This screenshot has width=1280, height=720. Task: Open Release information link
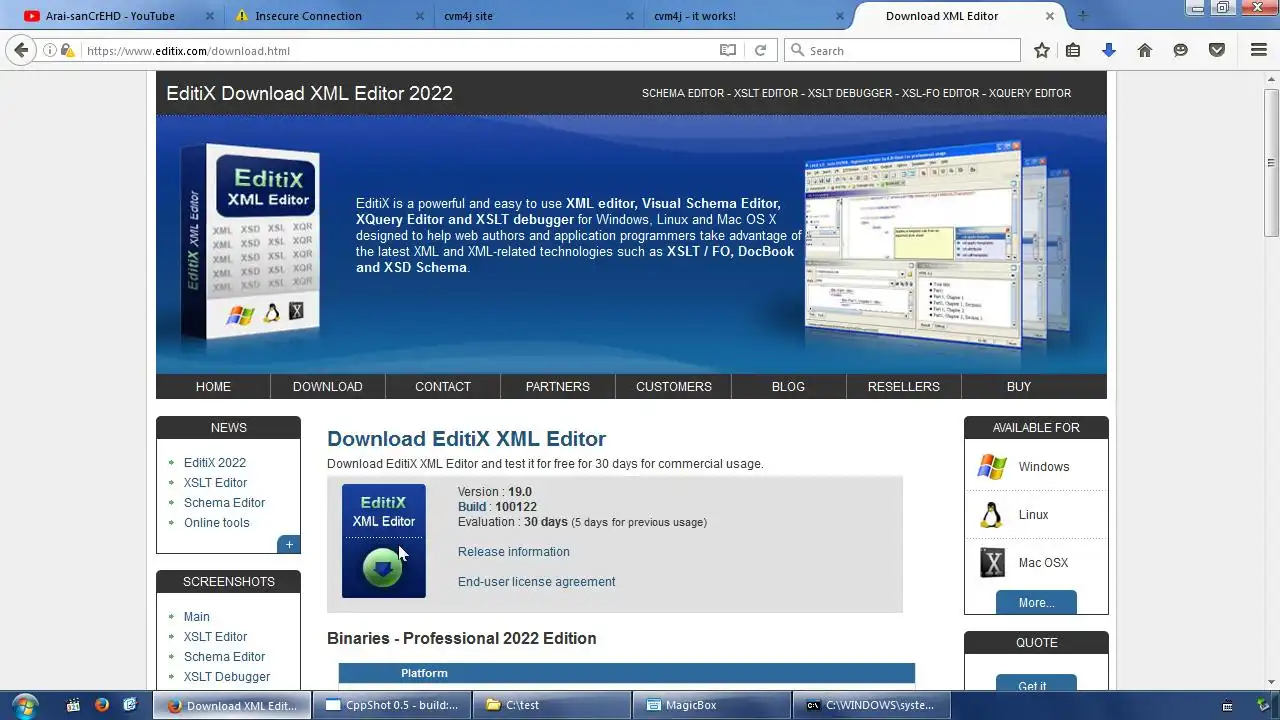[x=514, y=552]
